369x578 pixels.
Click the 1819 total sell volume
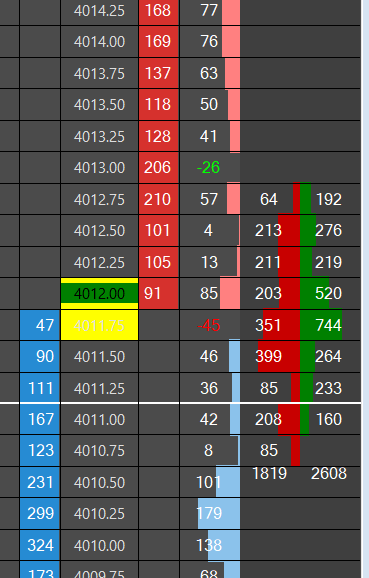click(x=269, y=473)
